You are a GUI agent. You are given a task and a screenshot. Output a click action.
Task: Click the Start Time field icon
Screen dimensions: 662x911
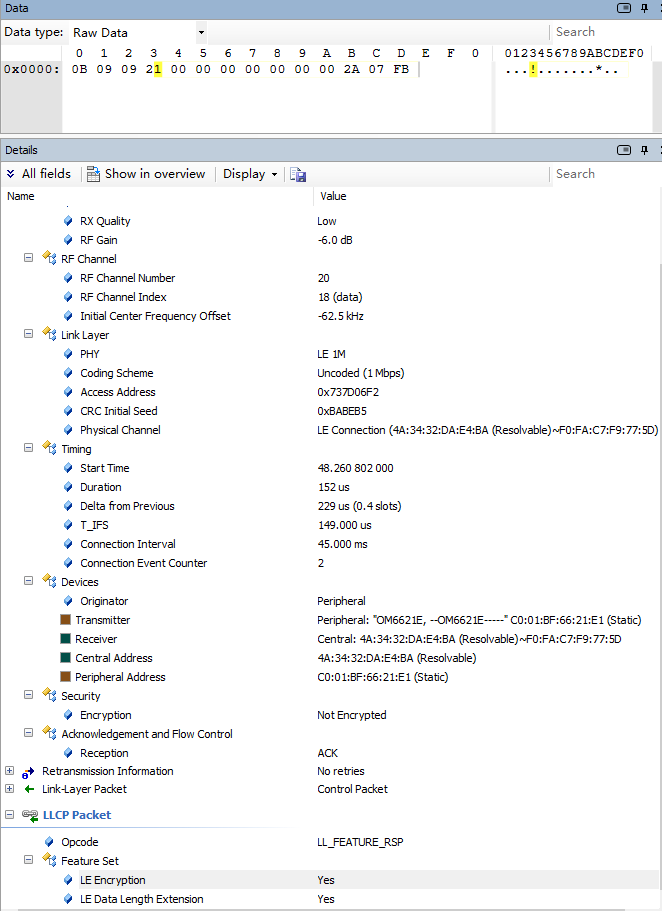68,468
